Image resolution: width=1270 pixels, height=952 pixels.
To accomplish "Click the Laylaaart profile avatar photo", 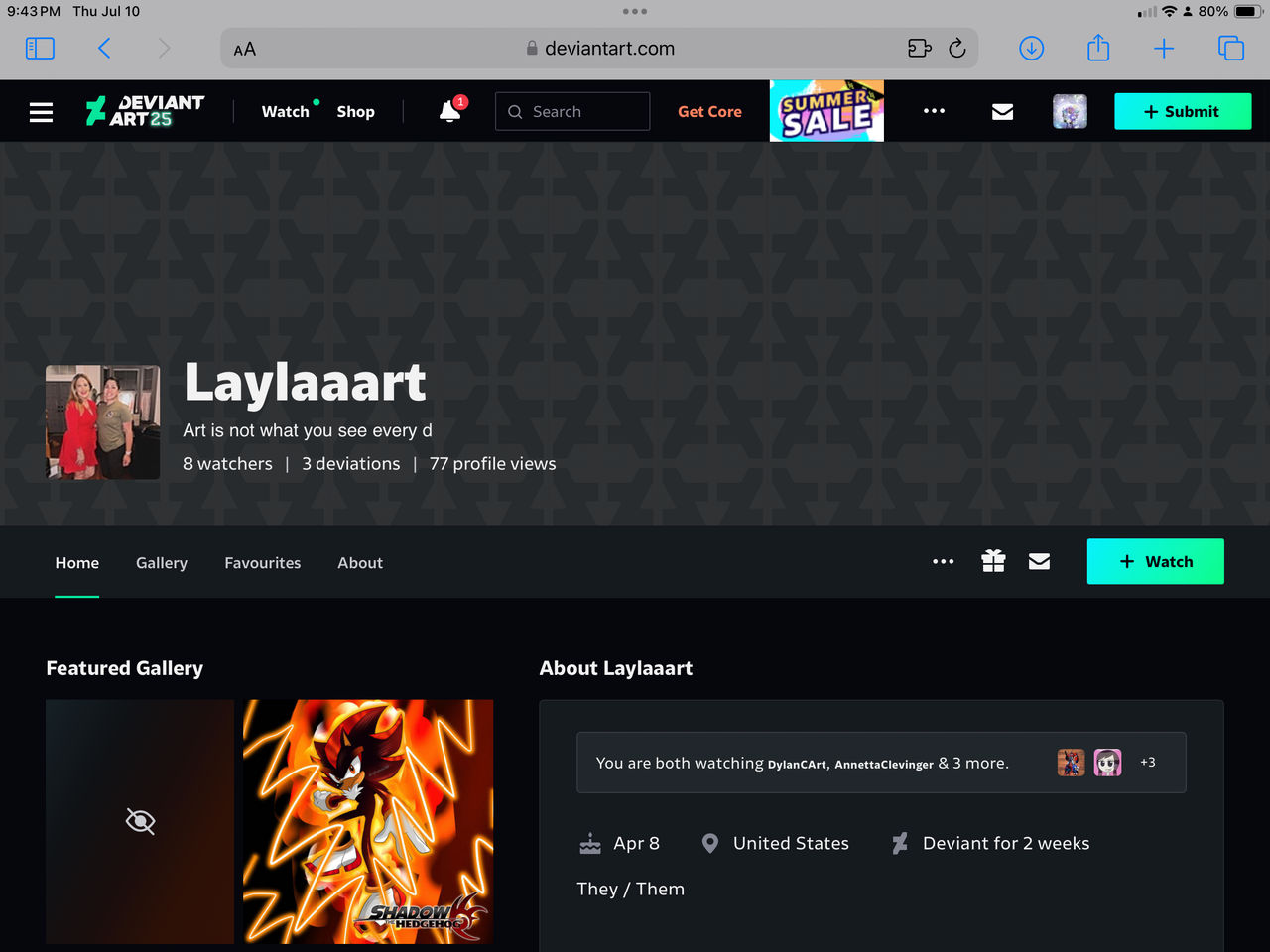I will point(103,422).
